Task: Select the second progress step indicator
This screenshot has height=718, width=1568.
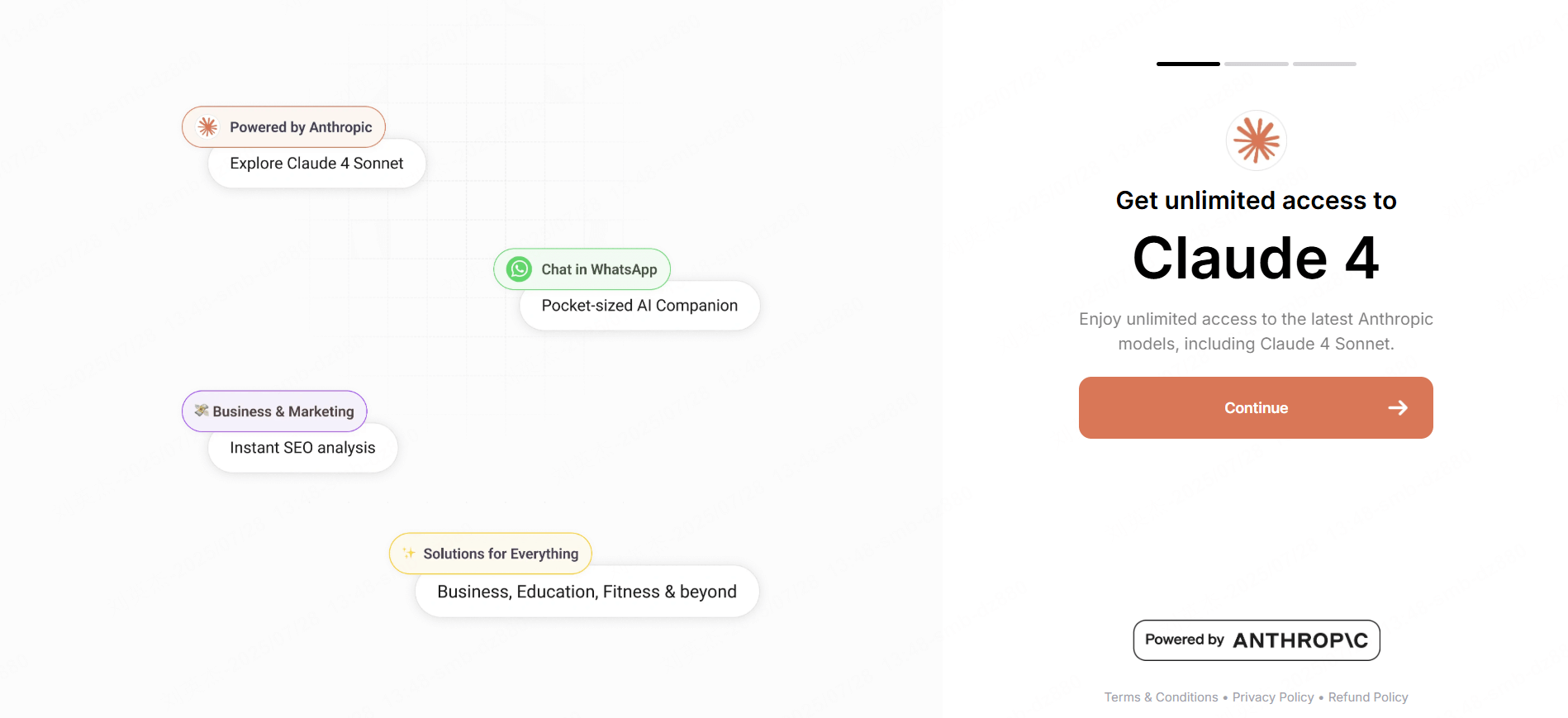Action: coord(1256,64)
